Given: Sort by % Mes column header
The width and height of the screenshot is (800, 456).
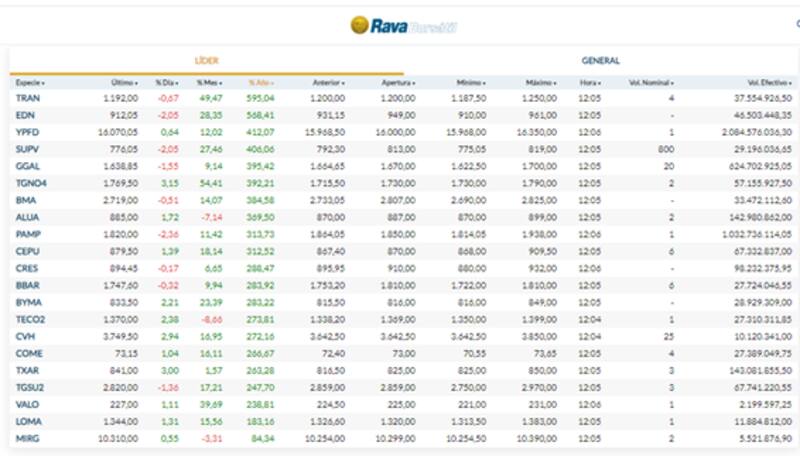Looking at the screenshot, I should pyautogui.click(x=208, y=82).
